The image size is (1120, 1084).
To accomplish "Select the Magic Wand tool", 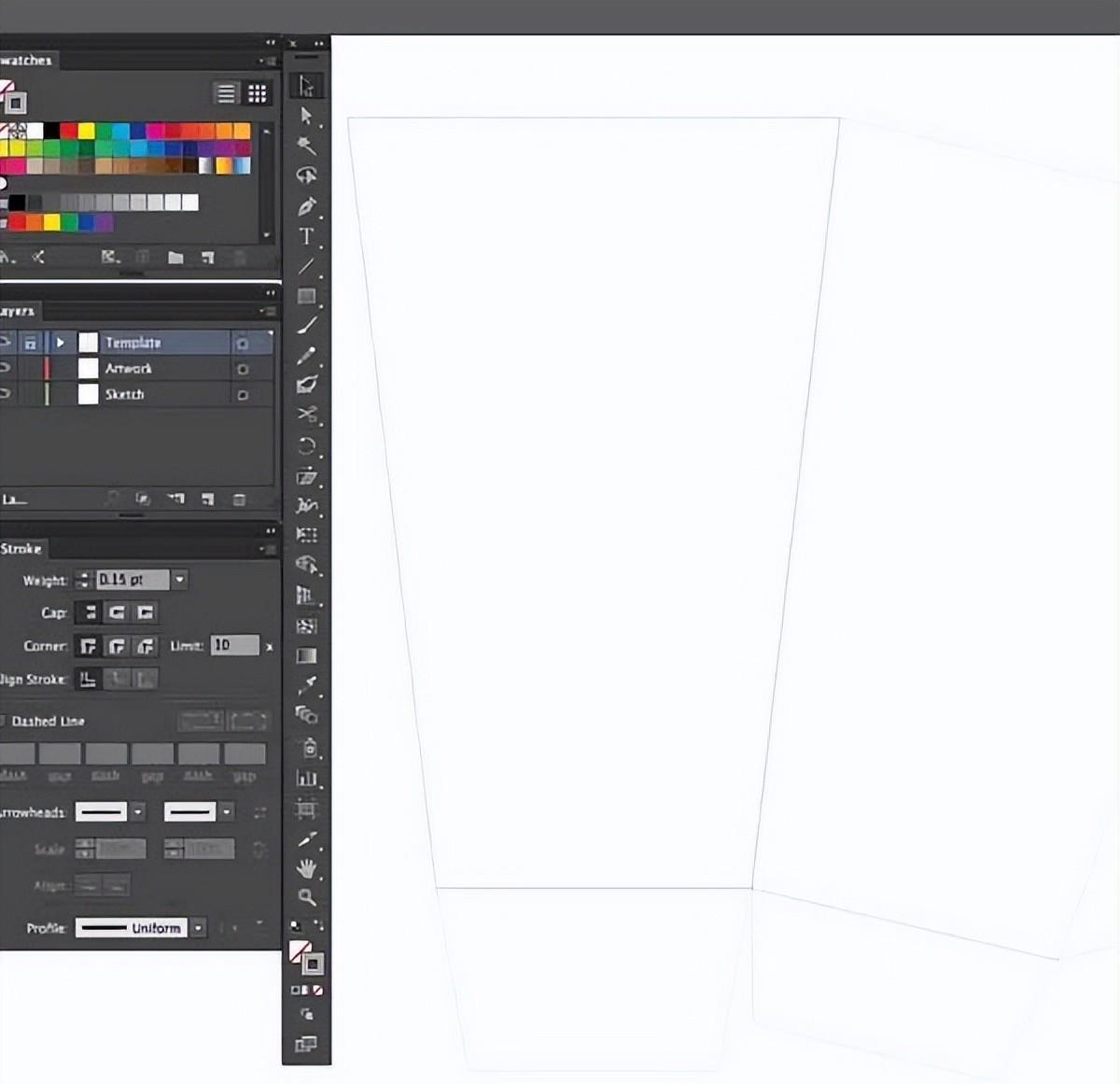I will pyautogui.click(x=306, y=146).
